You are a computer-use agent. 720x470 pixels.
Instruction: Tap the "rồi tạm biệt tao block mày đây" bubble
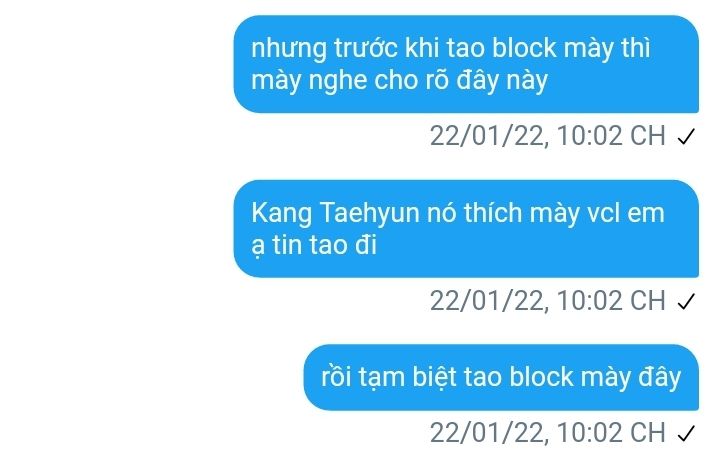[x=501, y=377]
